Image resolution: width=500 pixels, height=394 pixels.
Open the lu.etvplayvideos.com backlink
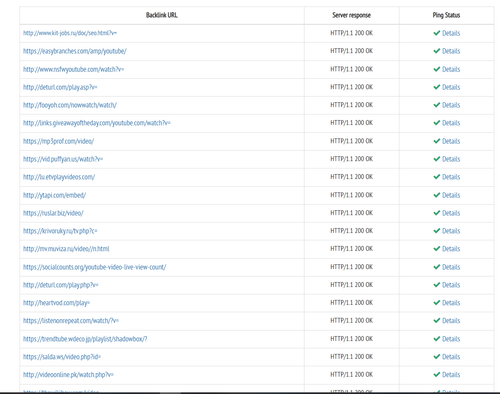(59, 177)
